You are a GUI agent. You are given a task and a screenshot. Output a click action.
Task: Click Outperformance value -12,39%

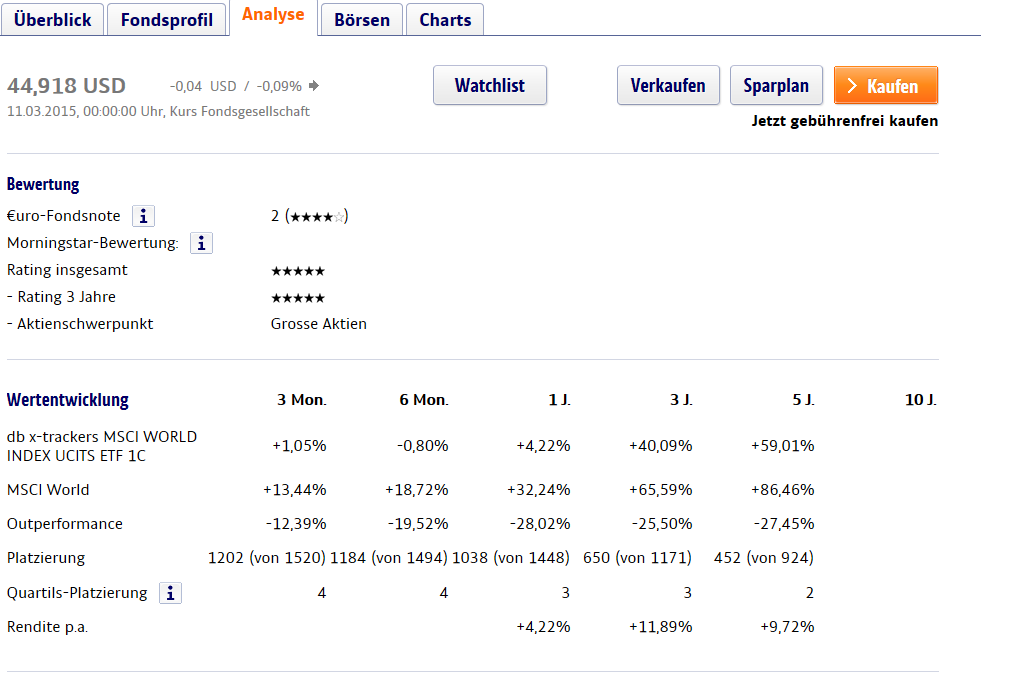click(296, 524)
